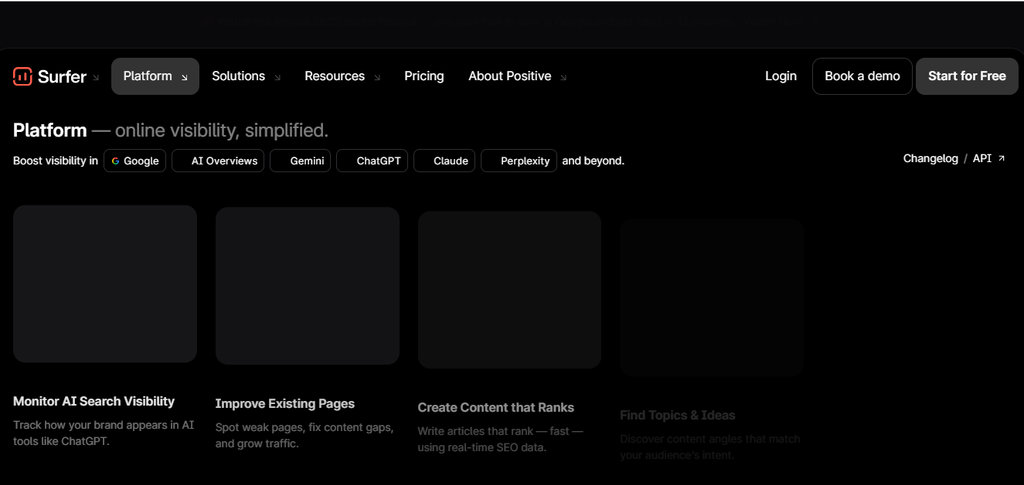Open the Resources menu
The width and height of the screenshot is (1024, 485).
click(334, 76)
